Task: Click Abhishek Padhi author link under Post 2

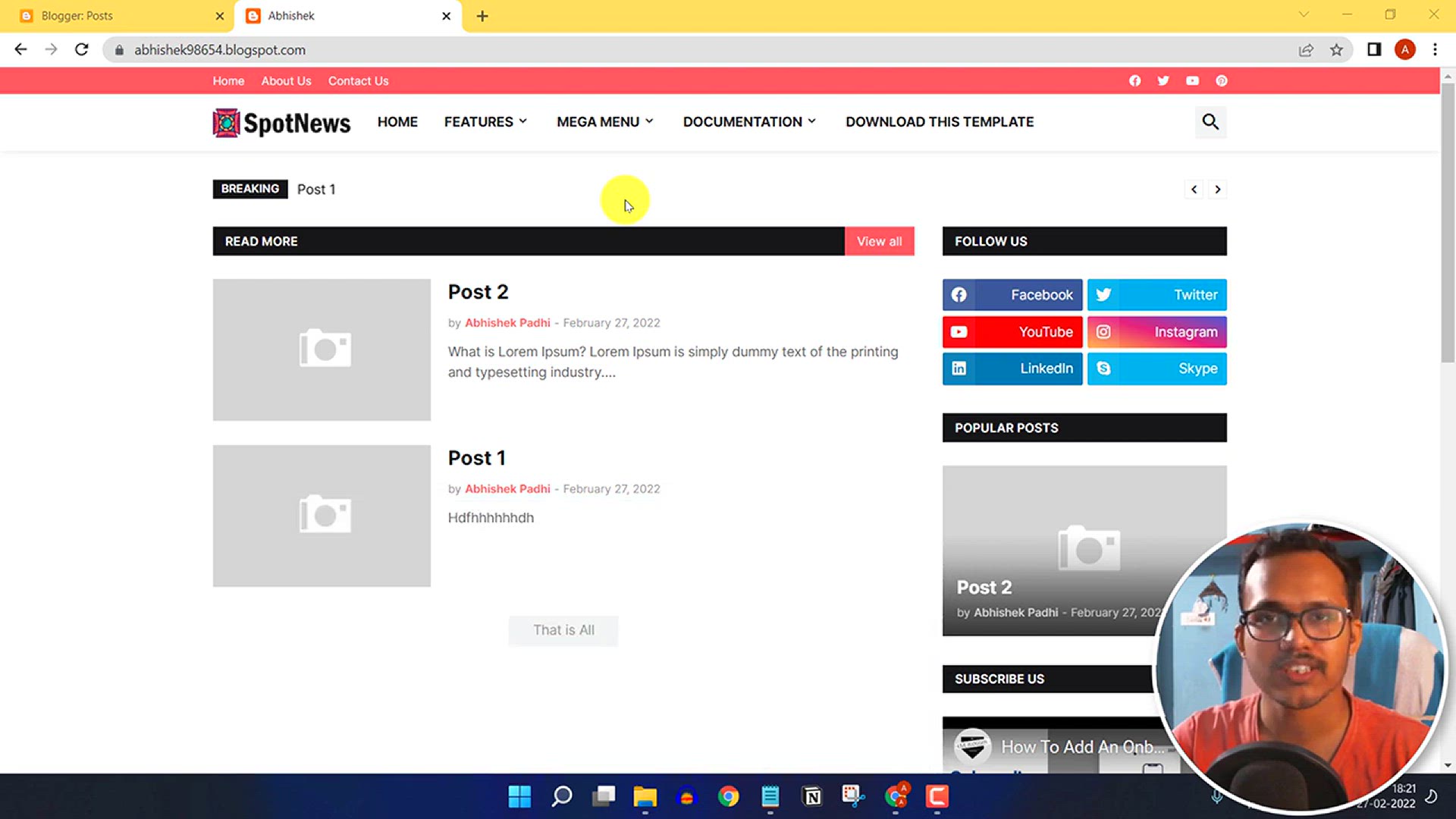Action: [507, 323]
